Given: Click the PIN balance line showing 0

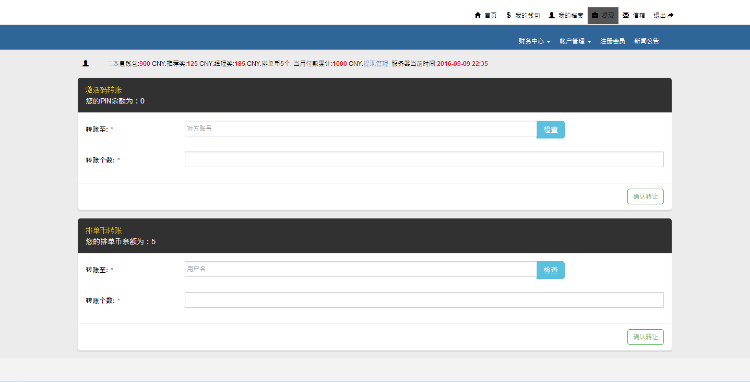Looking at the screenshot, I should 115,101.
